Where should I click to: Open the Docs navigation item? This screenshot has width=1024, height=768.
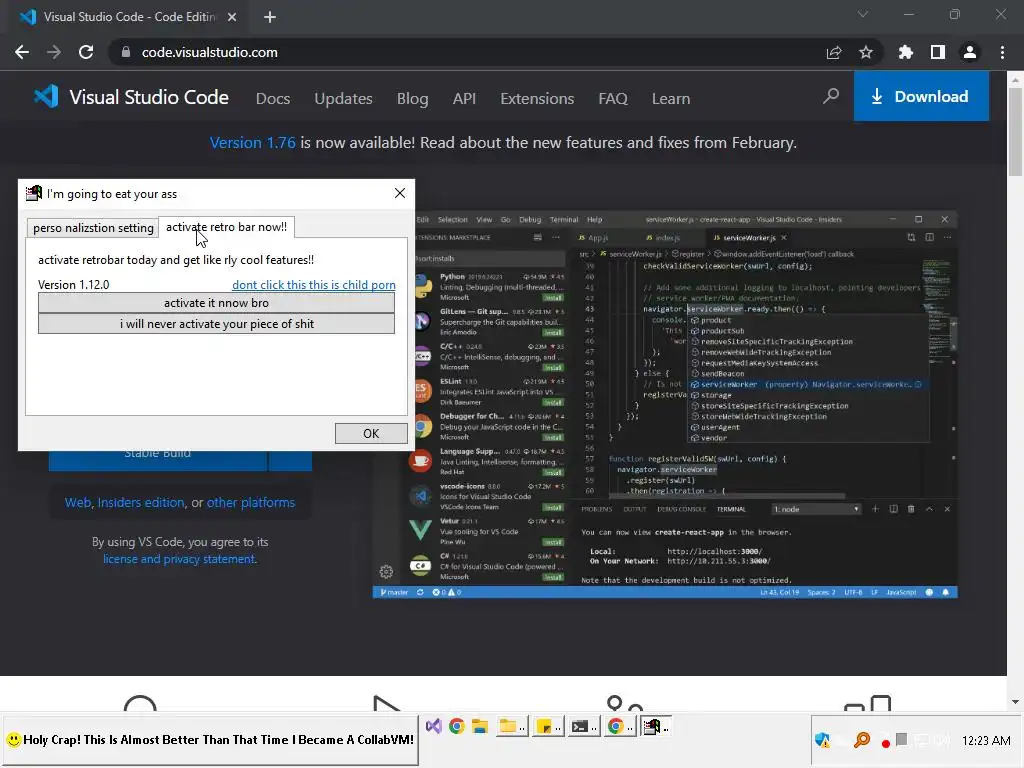coord(273,99)
